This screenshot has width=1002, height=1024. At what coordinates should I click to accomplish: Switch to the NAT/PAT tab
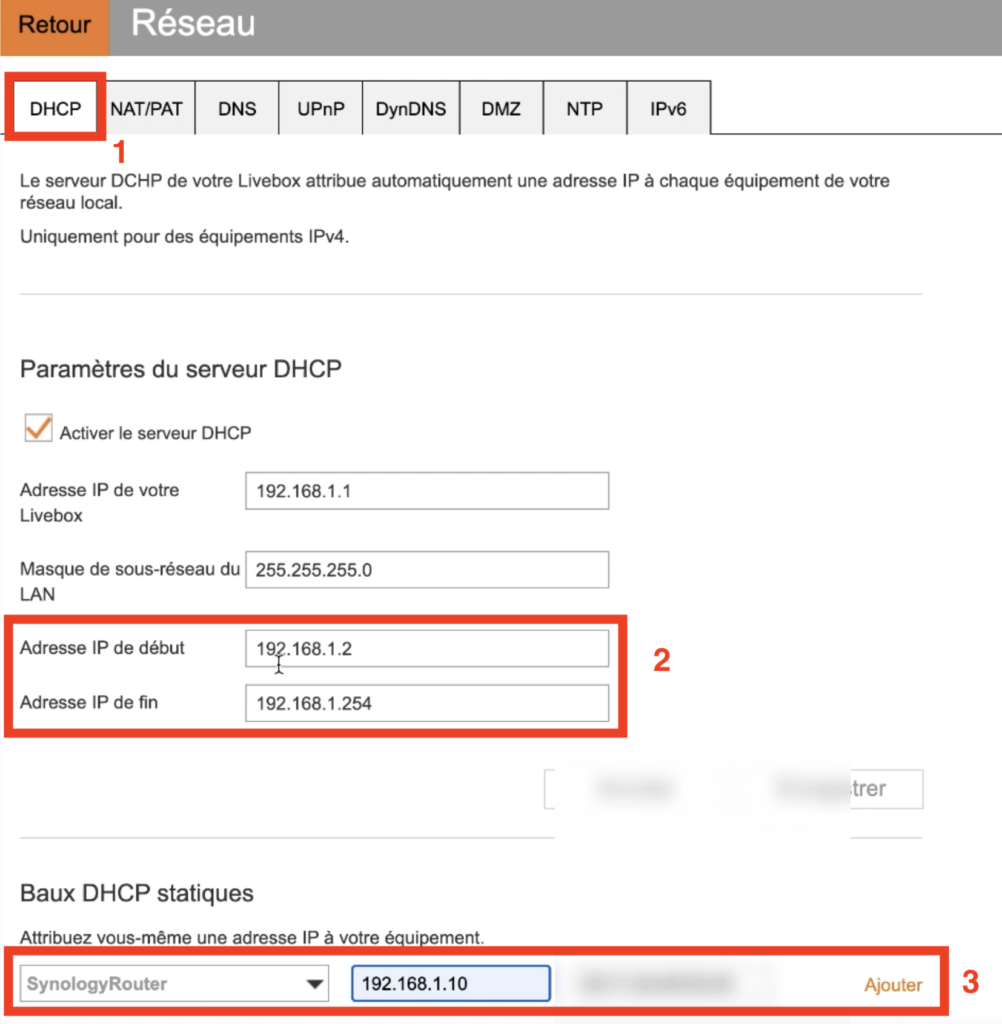click(146, 108)
